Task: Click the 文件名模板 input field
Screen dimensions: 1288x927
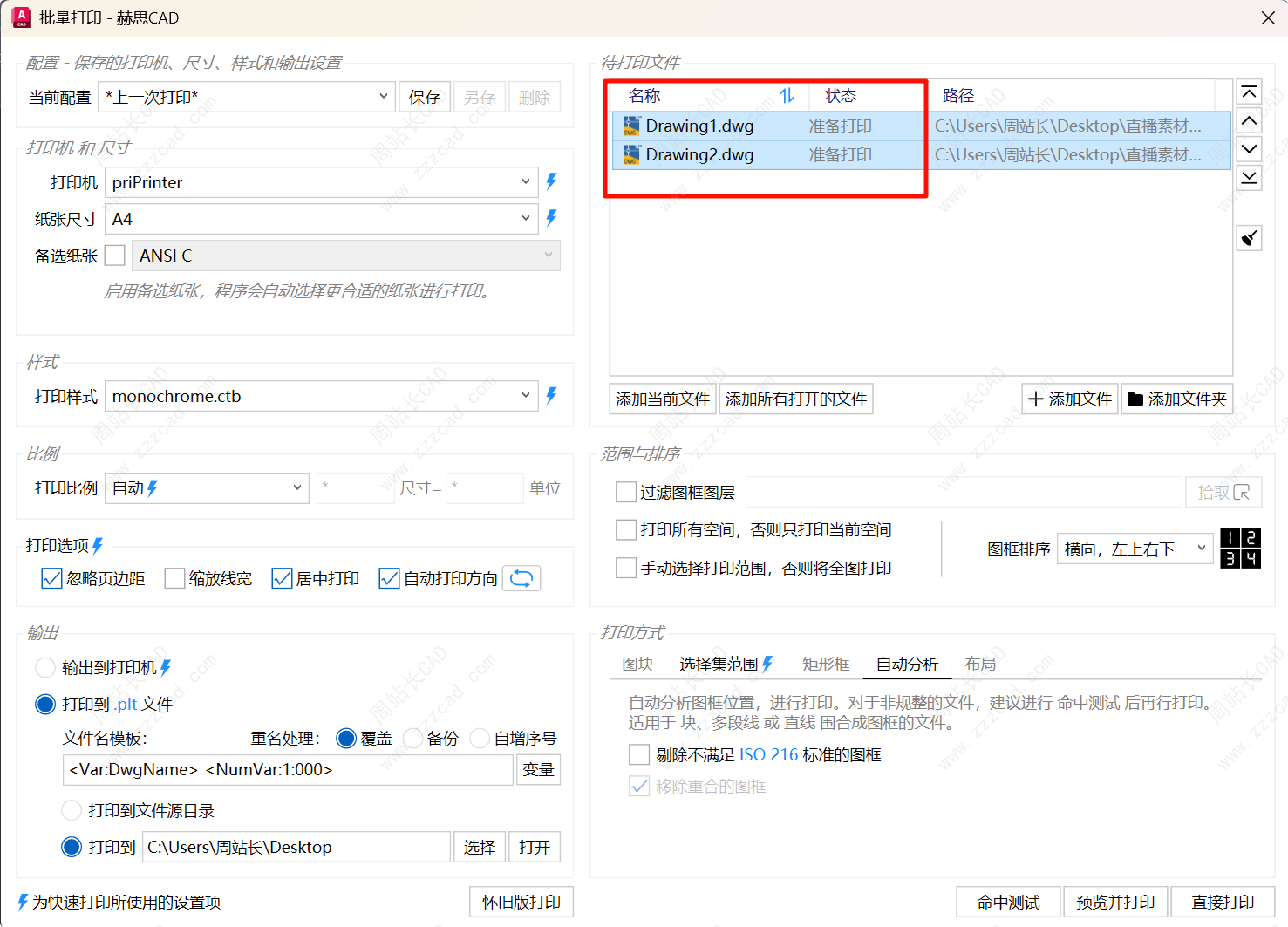Action: [x=288, y=770]
